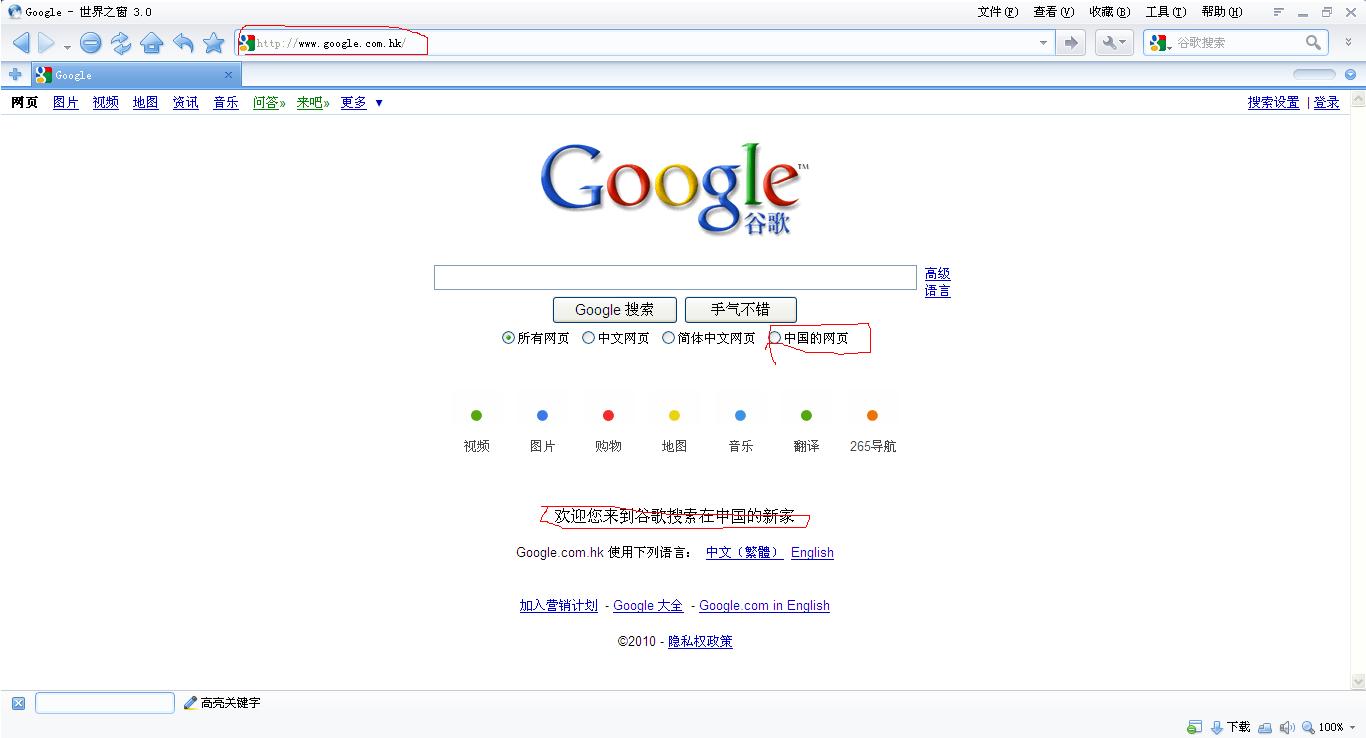Close the find bar with X icon

point(18,703)
